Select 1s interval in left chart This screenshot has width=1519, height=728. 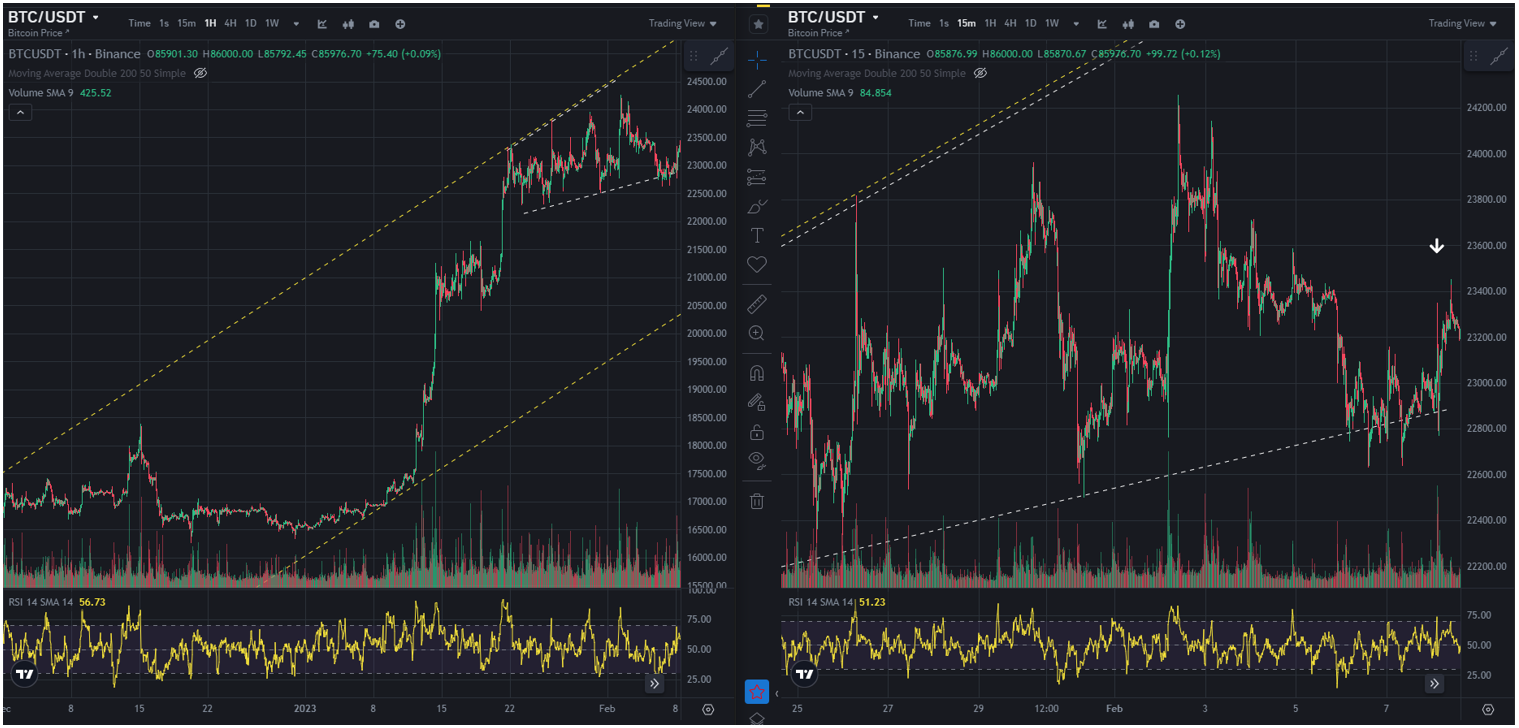point(164,23)
